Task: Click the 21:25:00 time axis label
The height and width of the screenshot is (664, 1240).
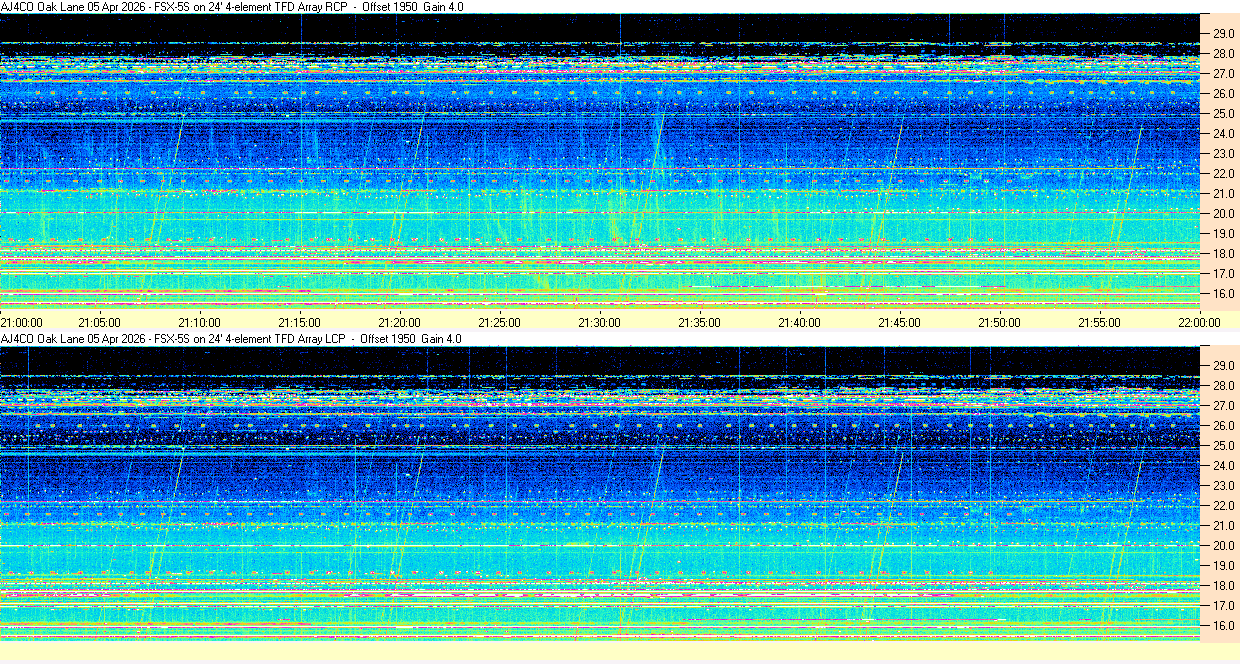Action: (x=499, y=323)
